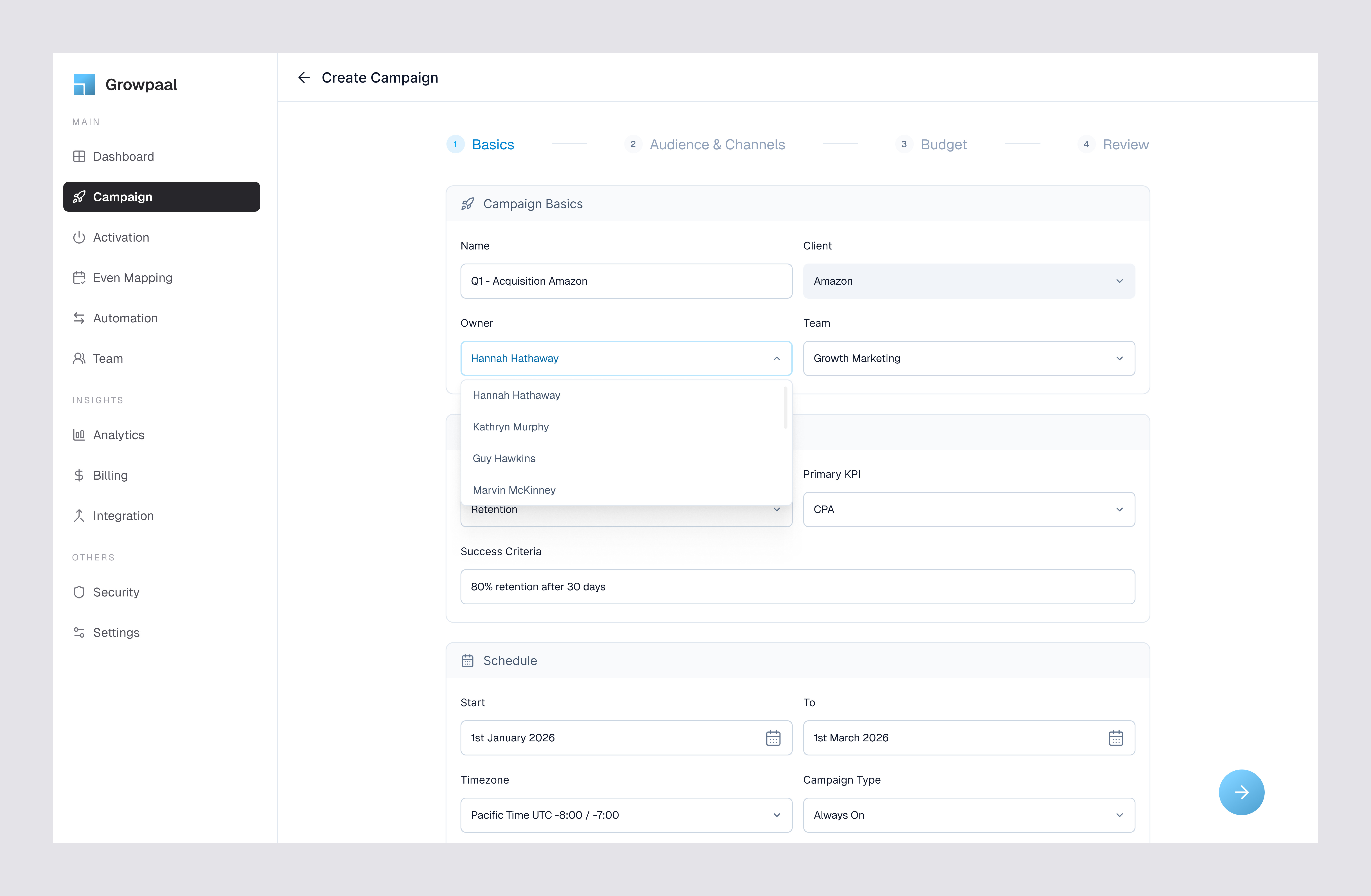Viewport: 1371px width, 896px height.
Task: Select the Automation arrows icon
Action: pos(79,318)
